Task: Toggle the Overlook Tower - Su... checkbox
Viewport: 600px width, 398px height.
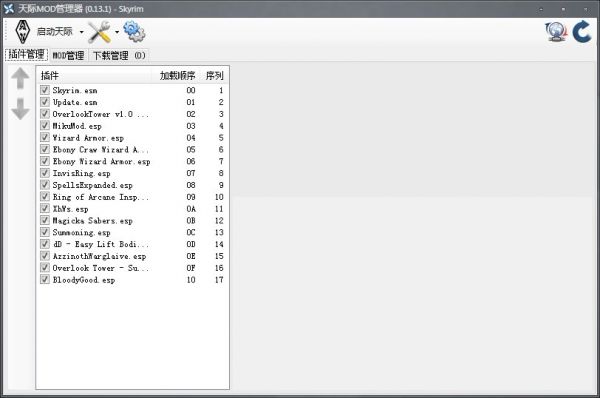Action: coord(45,268)
